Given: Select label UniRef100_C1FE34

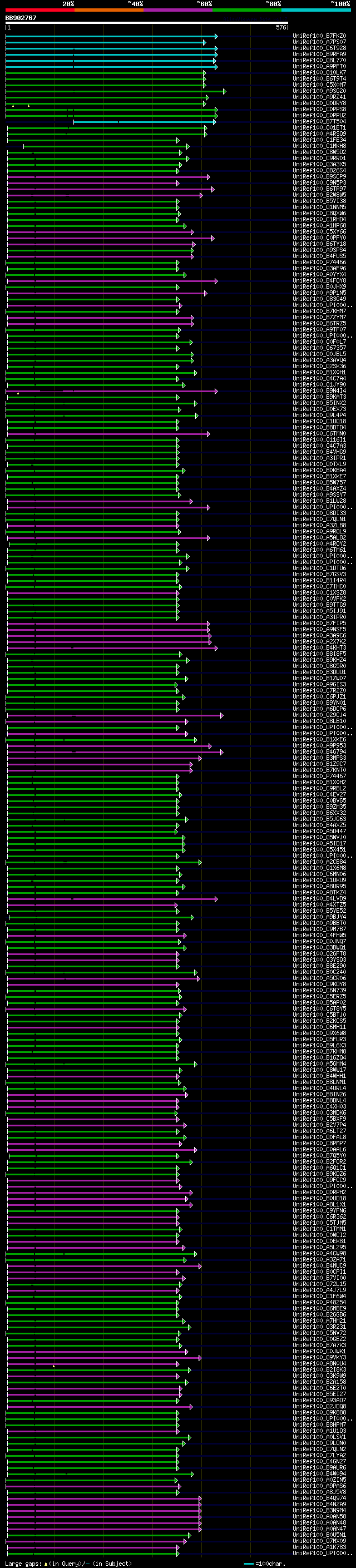Looking at the screenshot, I should tap(319, 140).
